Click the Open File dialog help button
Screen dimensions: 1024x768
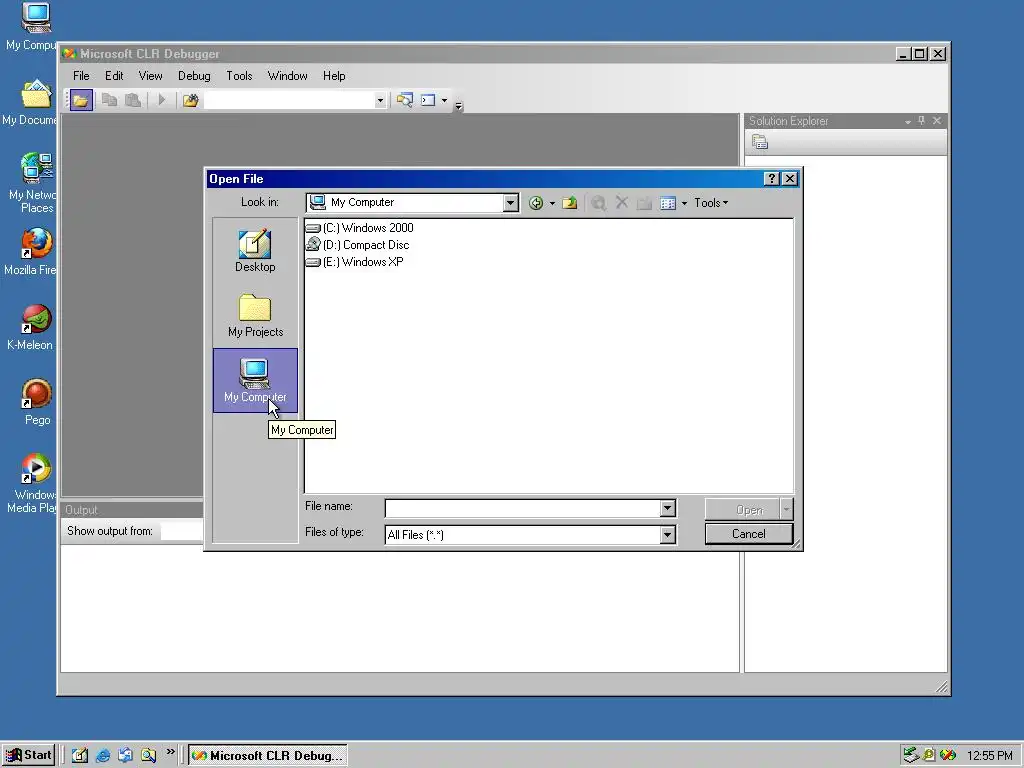(771, 179)
